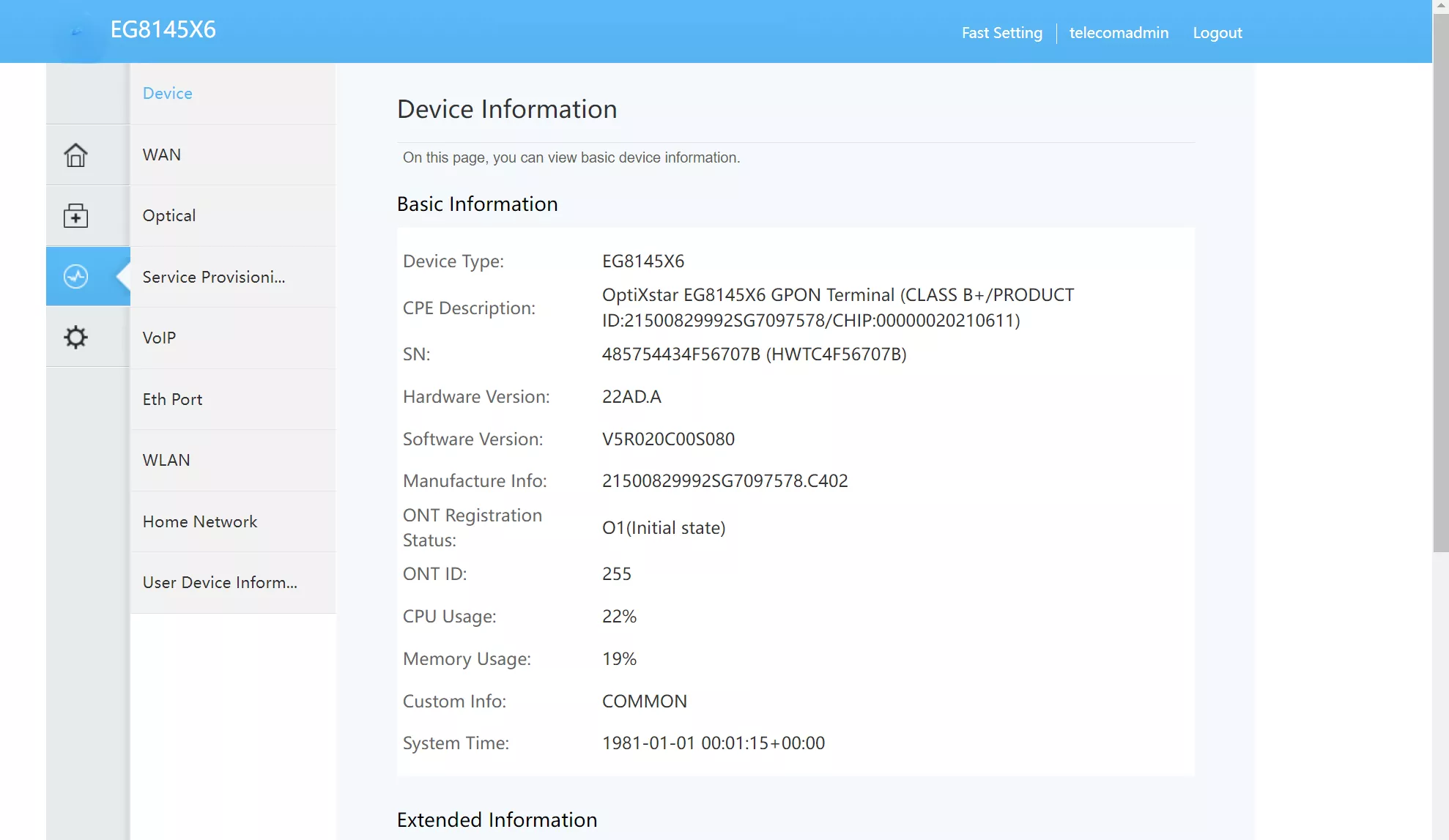Viewport: 1449px width, 840px height.
Task: Click the CPE Description value text
Action: pos(838,308)
